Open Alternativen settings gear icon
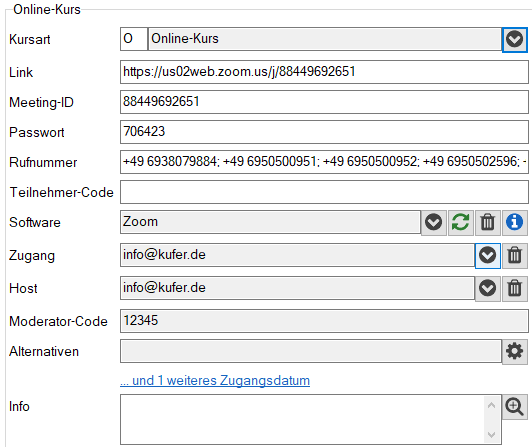532x447 pixels. click(x=515, y=352)
